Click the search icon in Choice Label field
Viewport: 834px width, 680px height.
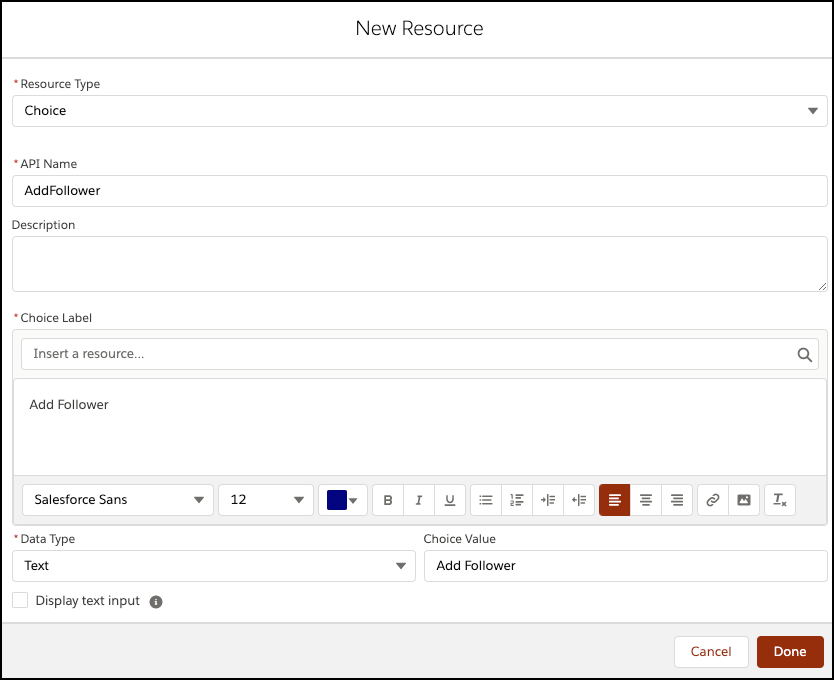(x=805, y=353)
